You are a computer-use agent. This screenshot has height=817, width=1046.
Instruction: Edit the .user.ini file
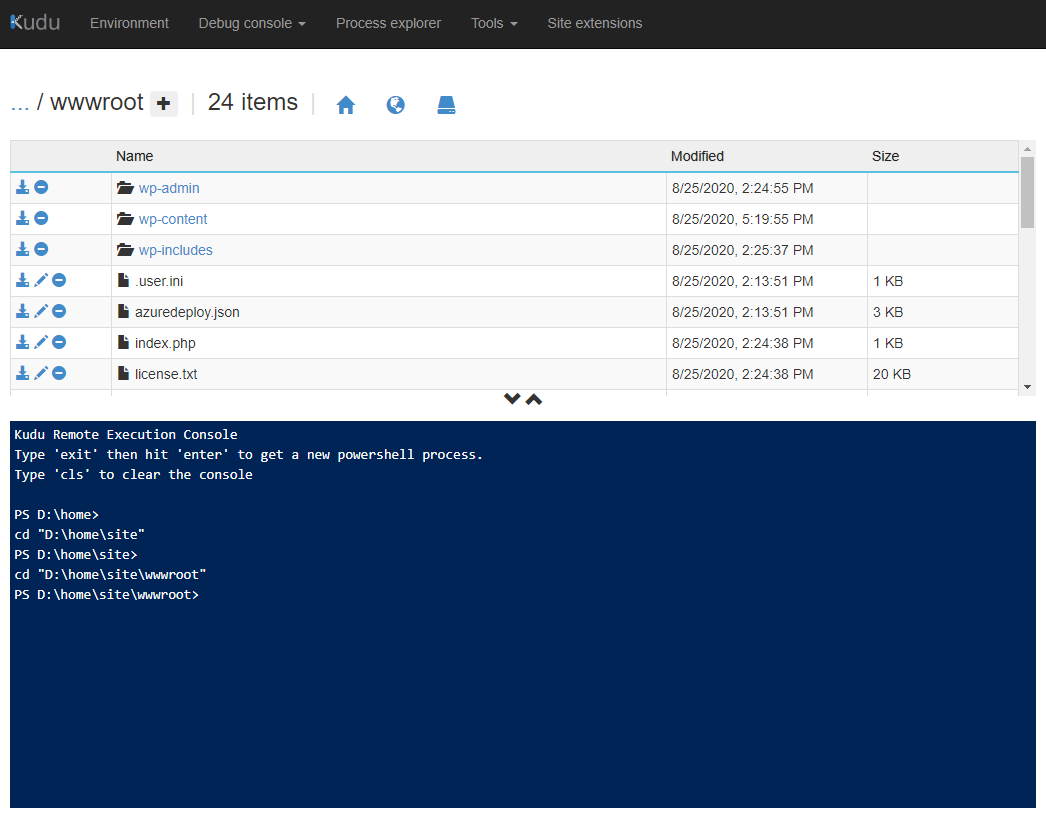click(41, 280)
